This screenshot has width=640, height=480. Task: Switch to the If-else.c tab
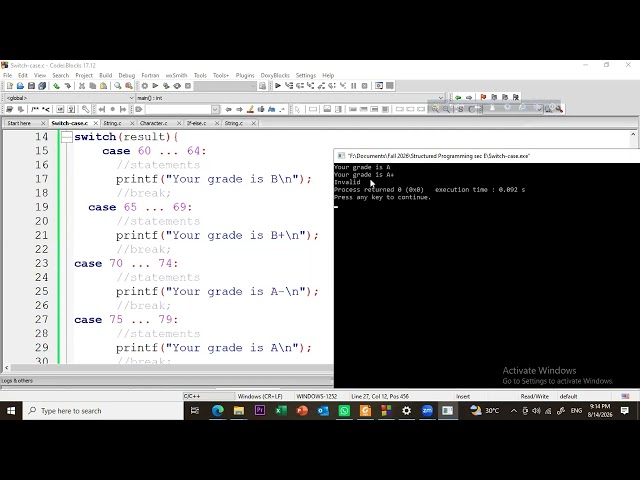[x=197, y=123]
